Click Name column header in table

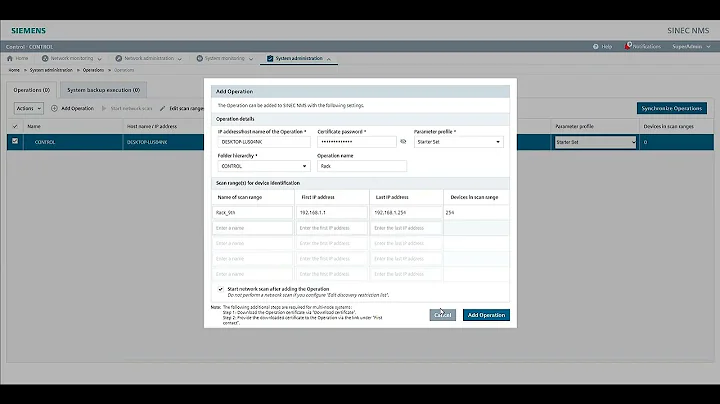34,126
